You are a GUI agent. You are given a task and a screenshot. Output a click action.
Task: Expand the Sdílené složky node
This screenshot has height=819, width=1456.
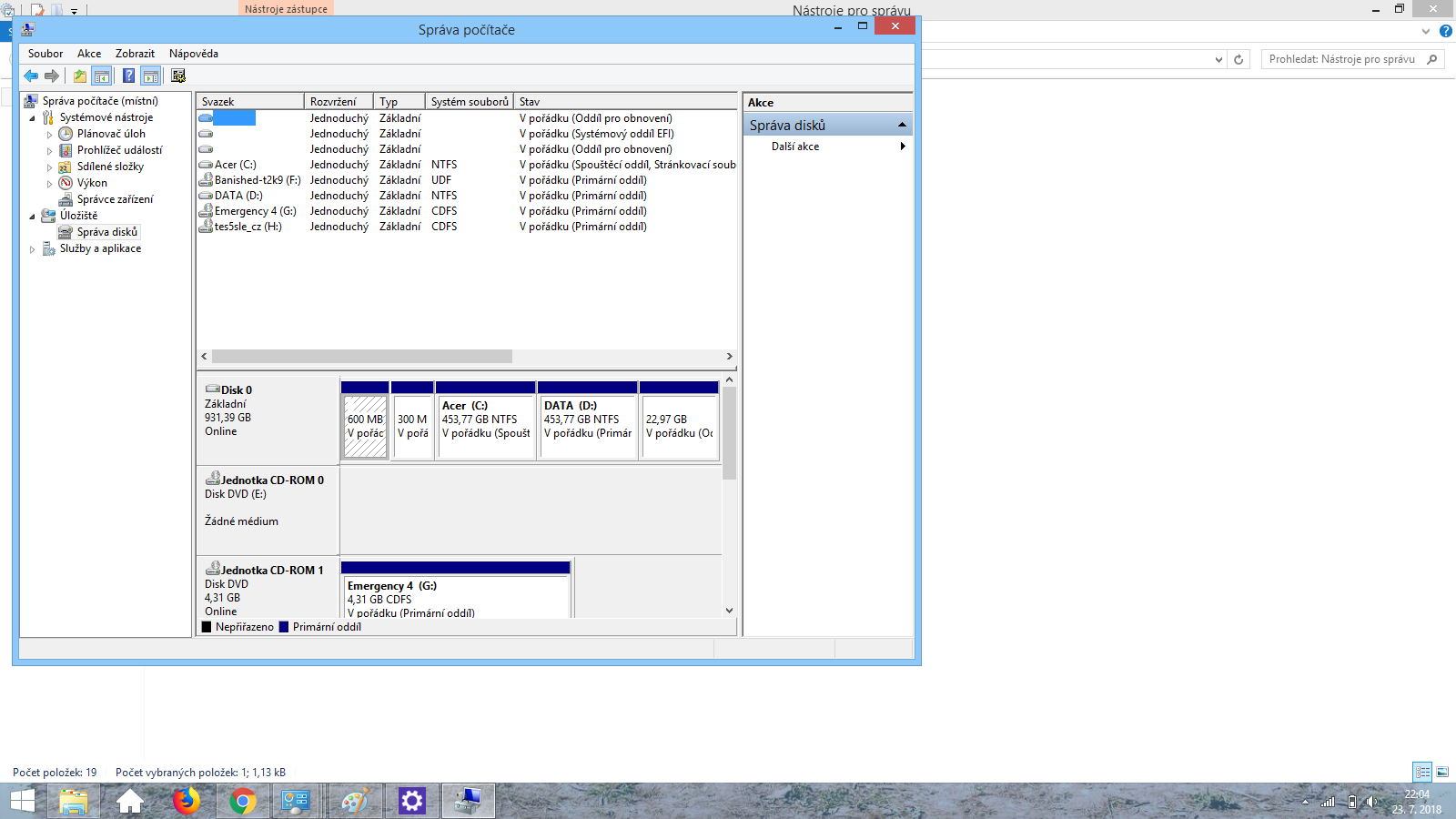click(x=50, y=167)
